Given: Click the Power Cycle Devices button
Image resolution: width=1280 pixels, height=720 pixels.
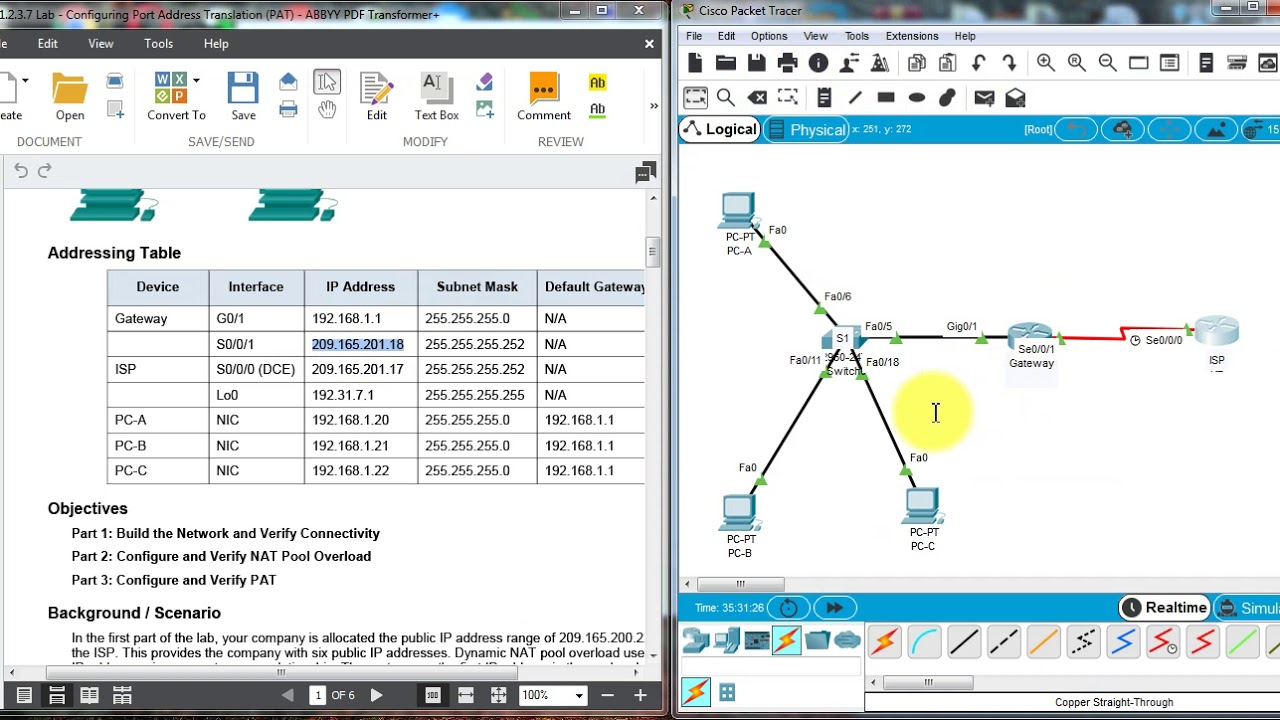Looking at the screenshot, I should tap(789, 607).
